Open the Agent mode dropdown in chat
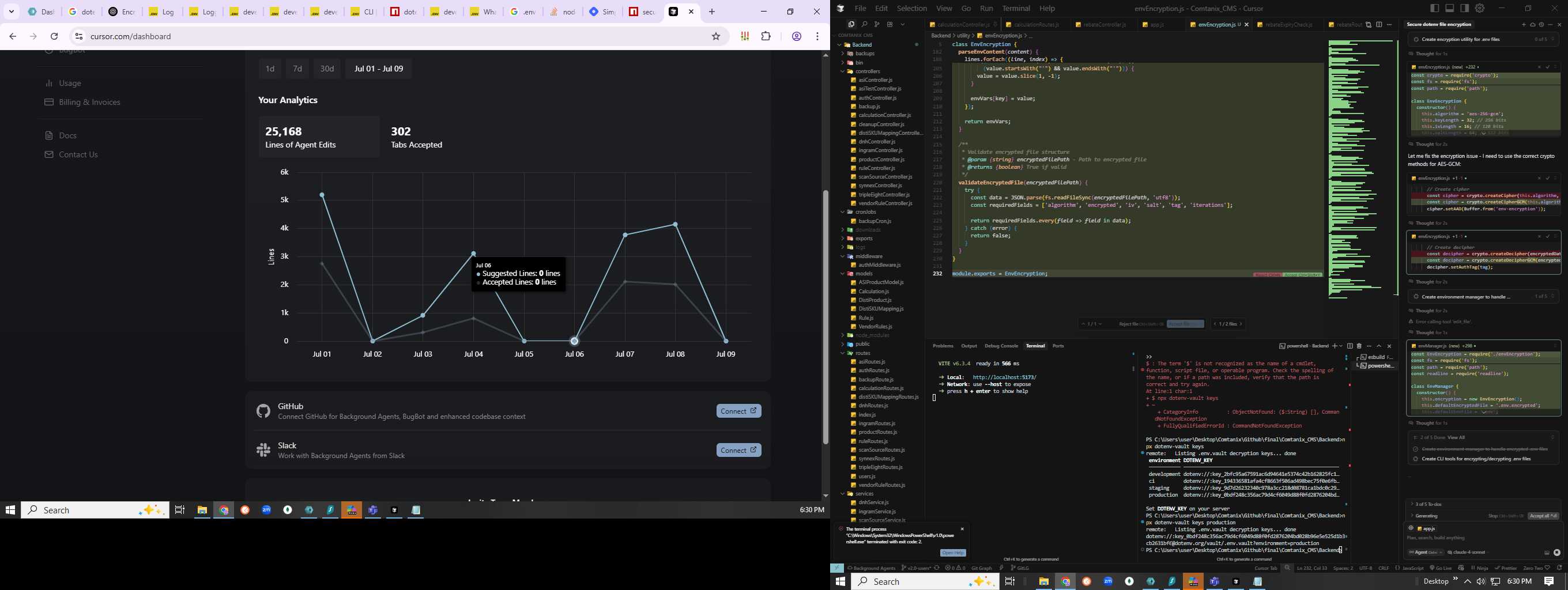1568x590 pixels. (x=1426, y=553)
